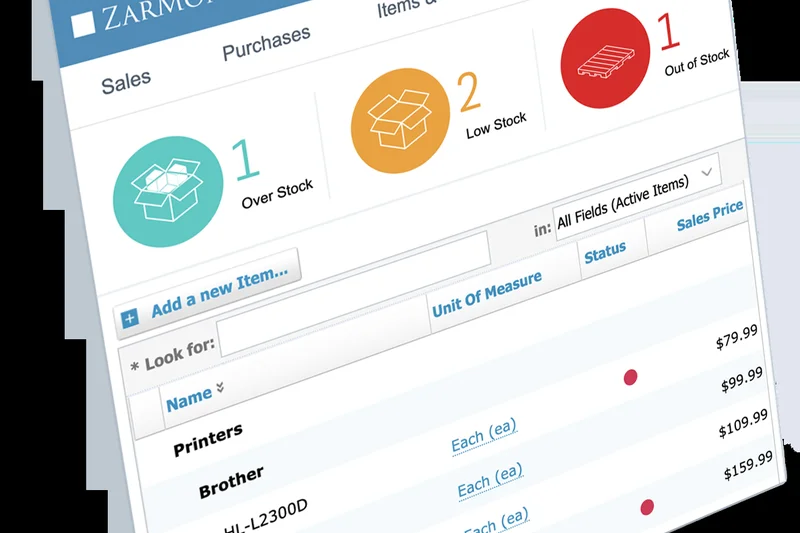
Task: Click the ZarMoney logo square
Action: pos(85,23)
